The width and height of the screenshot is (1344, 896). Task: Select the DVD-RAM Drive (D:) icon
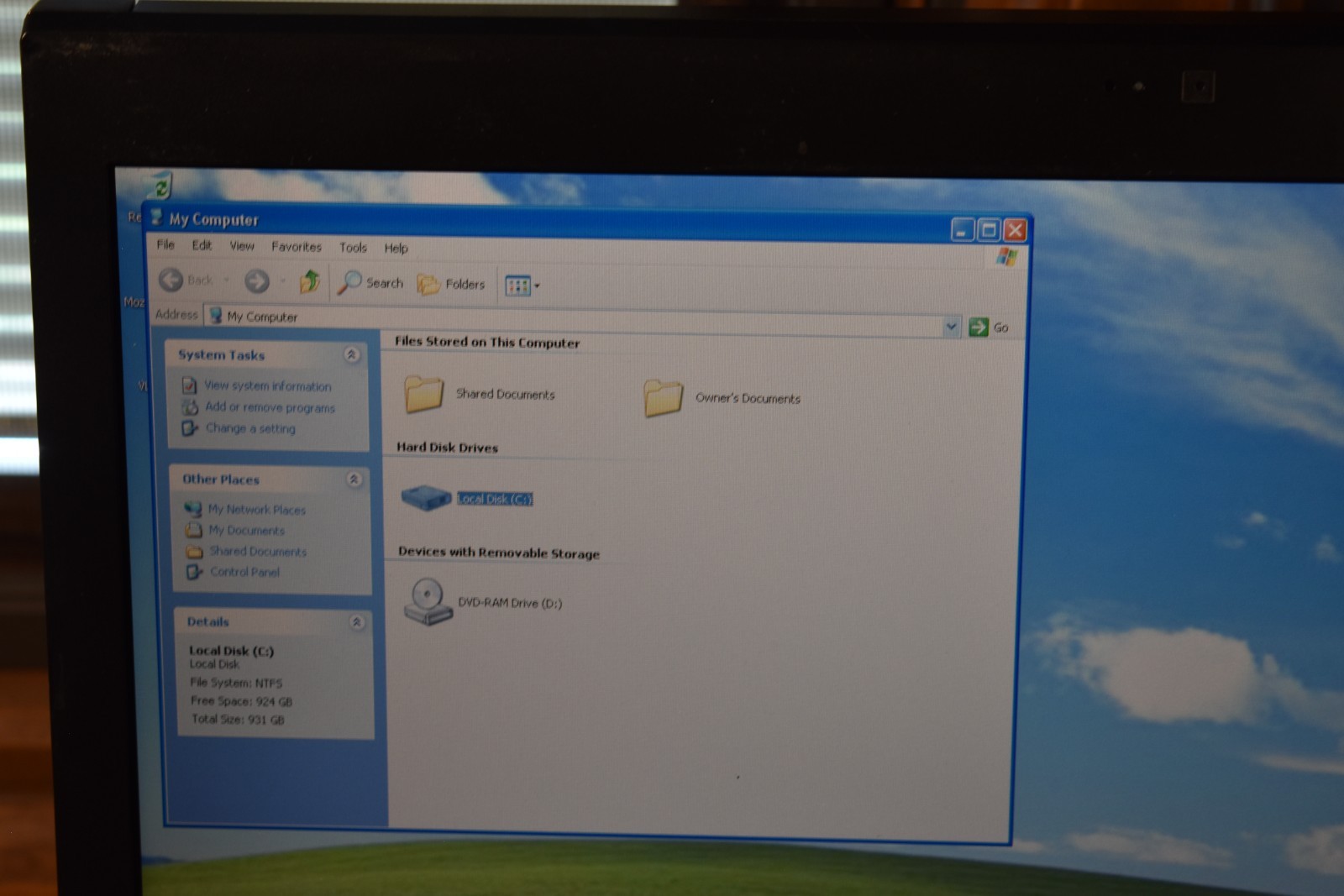pyautogui.click(x=428, y=602)
